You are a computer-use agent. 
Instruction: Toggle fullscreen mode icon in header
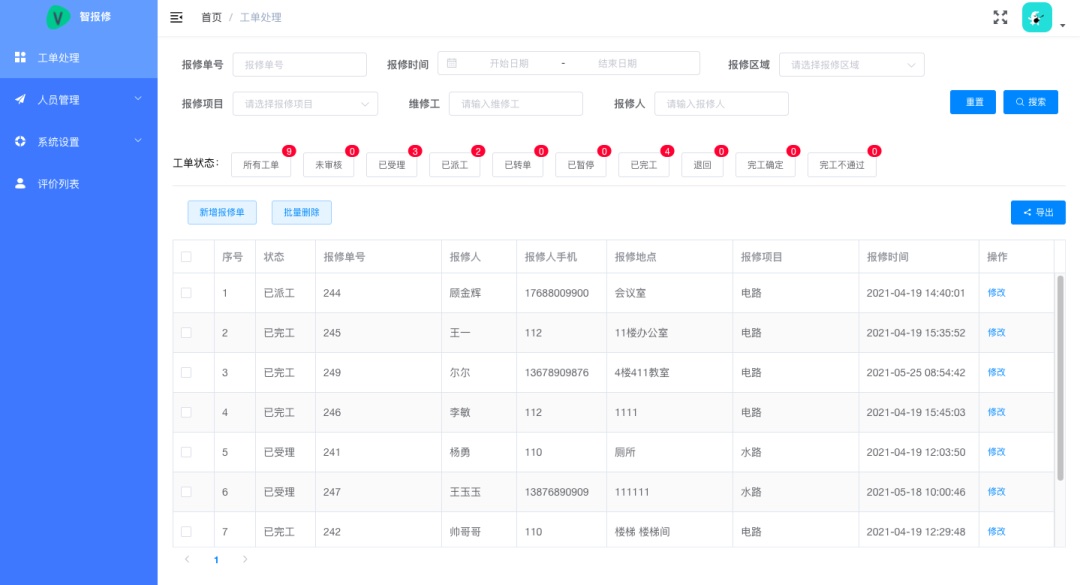click(1000, 17)
